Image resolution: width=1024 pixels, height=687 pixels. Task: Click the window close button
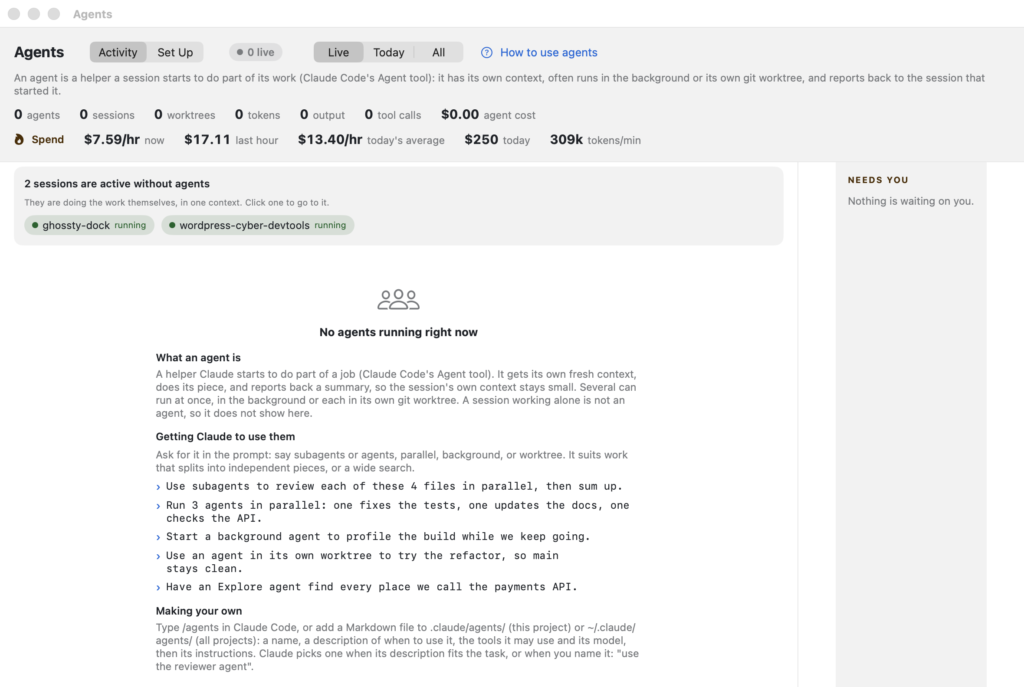point(14,14)
